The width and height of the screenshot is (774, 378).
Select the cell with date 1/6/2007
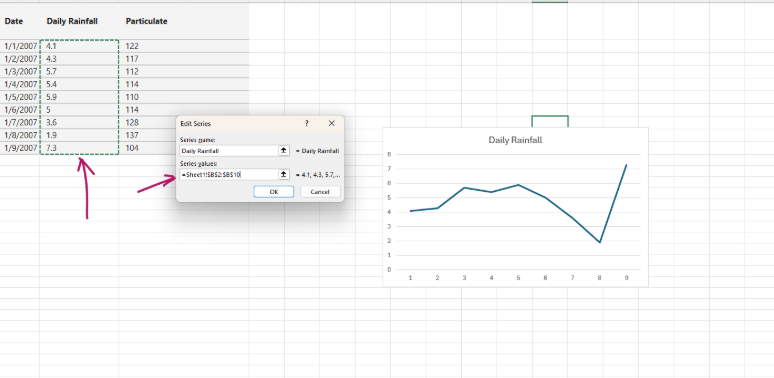coord(20,110)
